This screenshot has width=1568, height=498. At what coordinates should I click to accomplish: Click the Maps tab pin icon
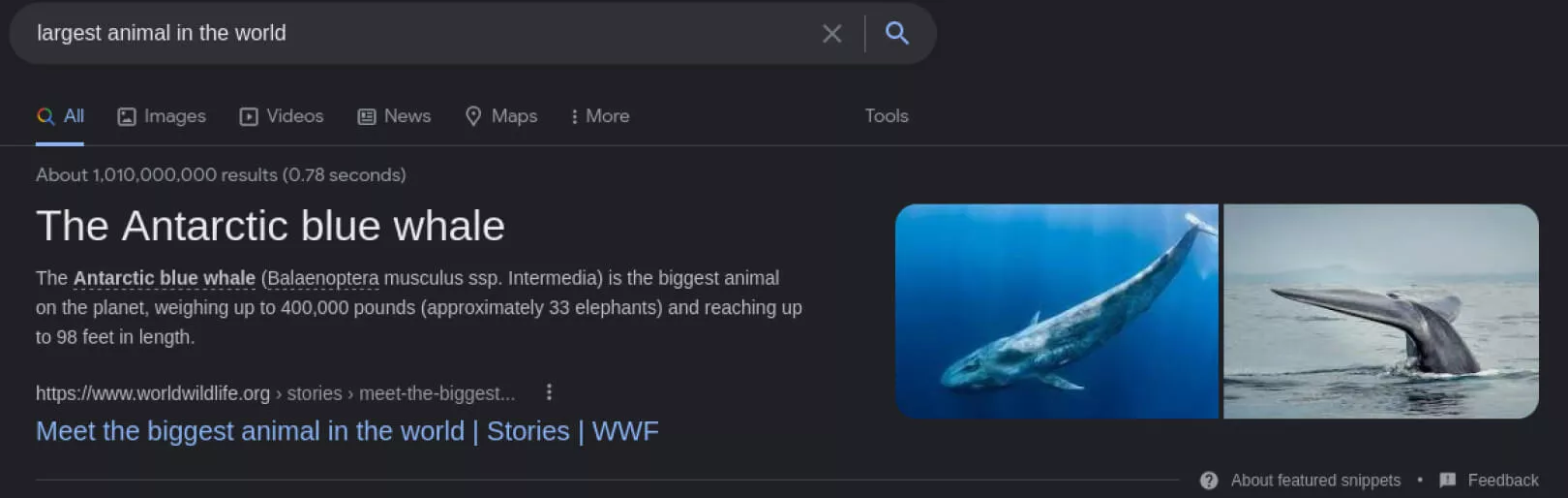tap(473, 116)
